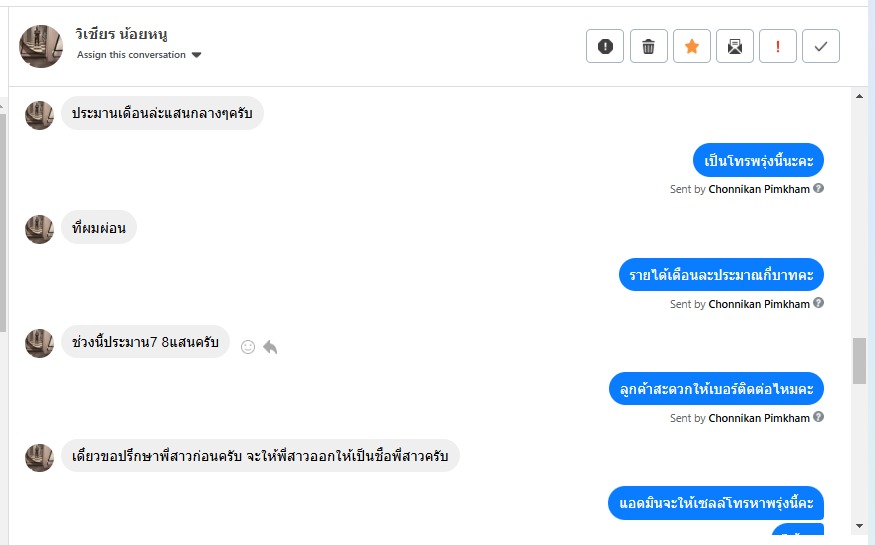Flag conversation with red exclamation icon

[x=778, y=46]
